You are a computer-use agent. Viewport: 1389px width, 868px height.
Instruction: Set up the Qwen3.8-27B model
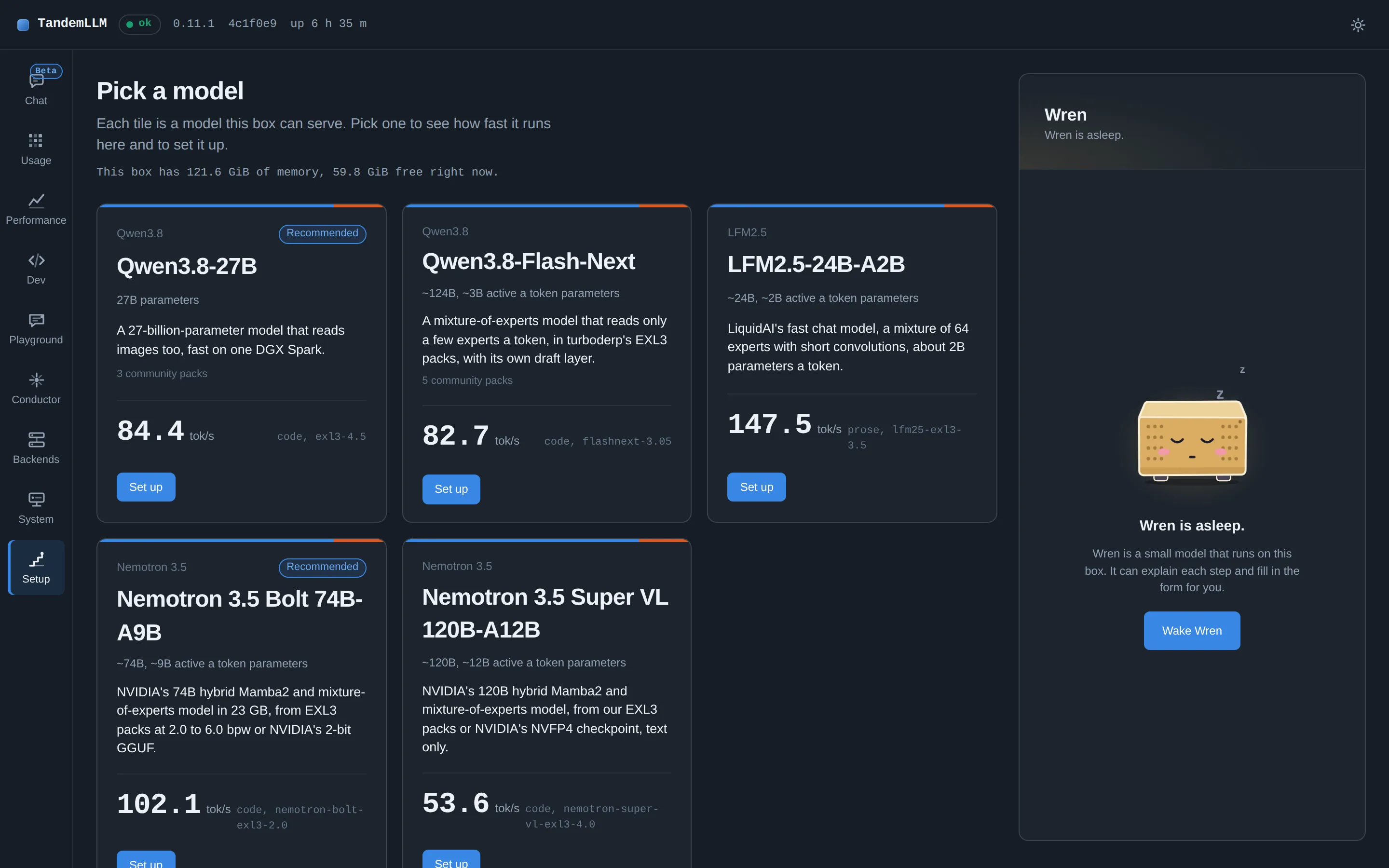click(x=146, y=487)
